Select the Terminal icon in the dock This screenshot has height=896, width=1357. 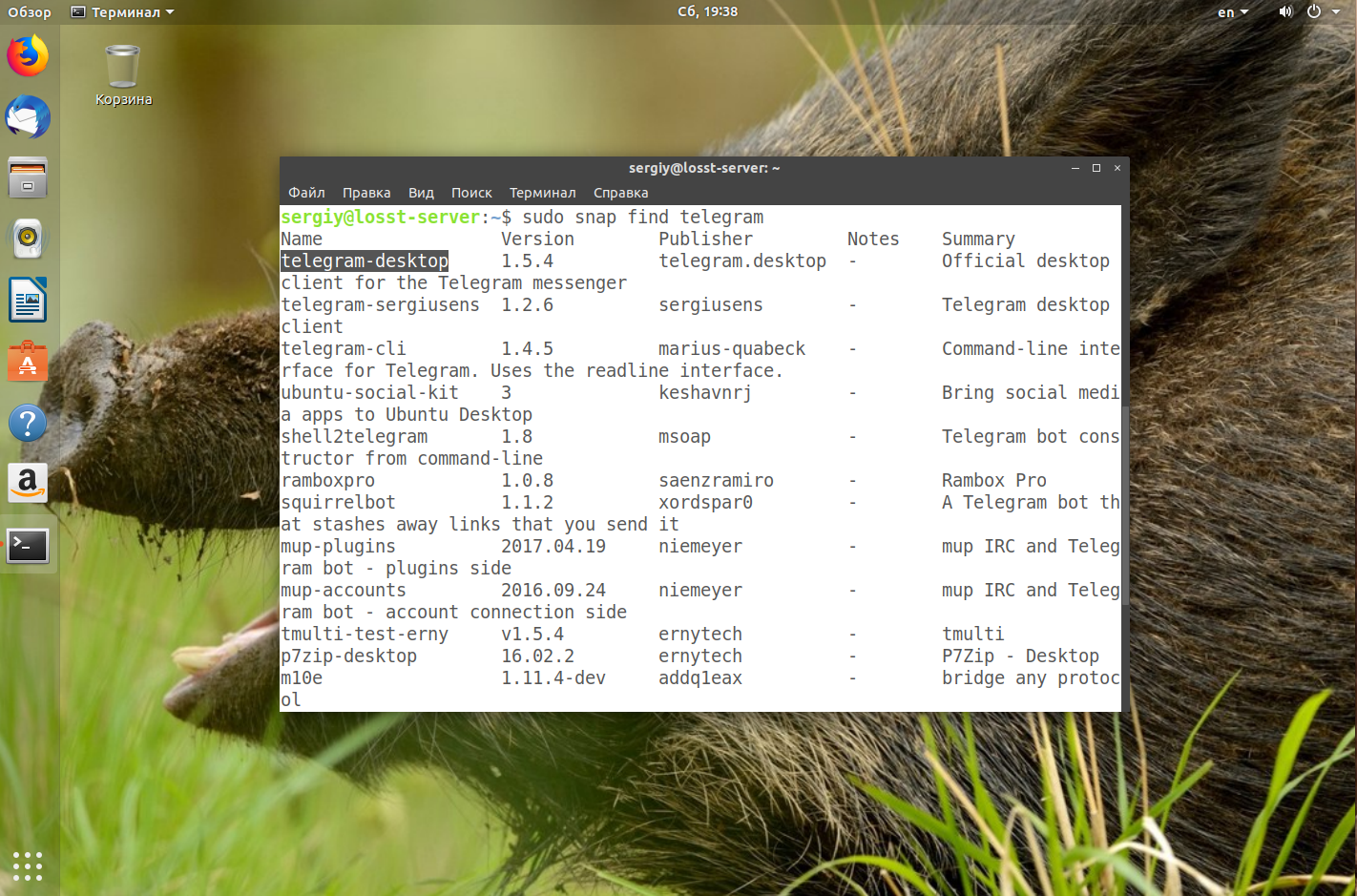(28, 546)
